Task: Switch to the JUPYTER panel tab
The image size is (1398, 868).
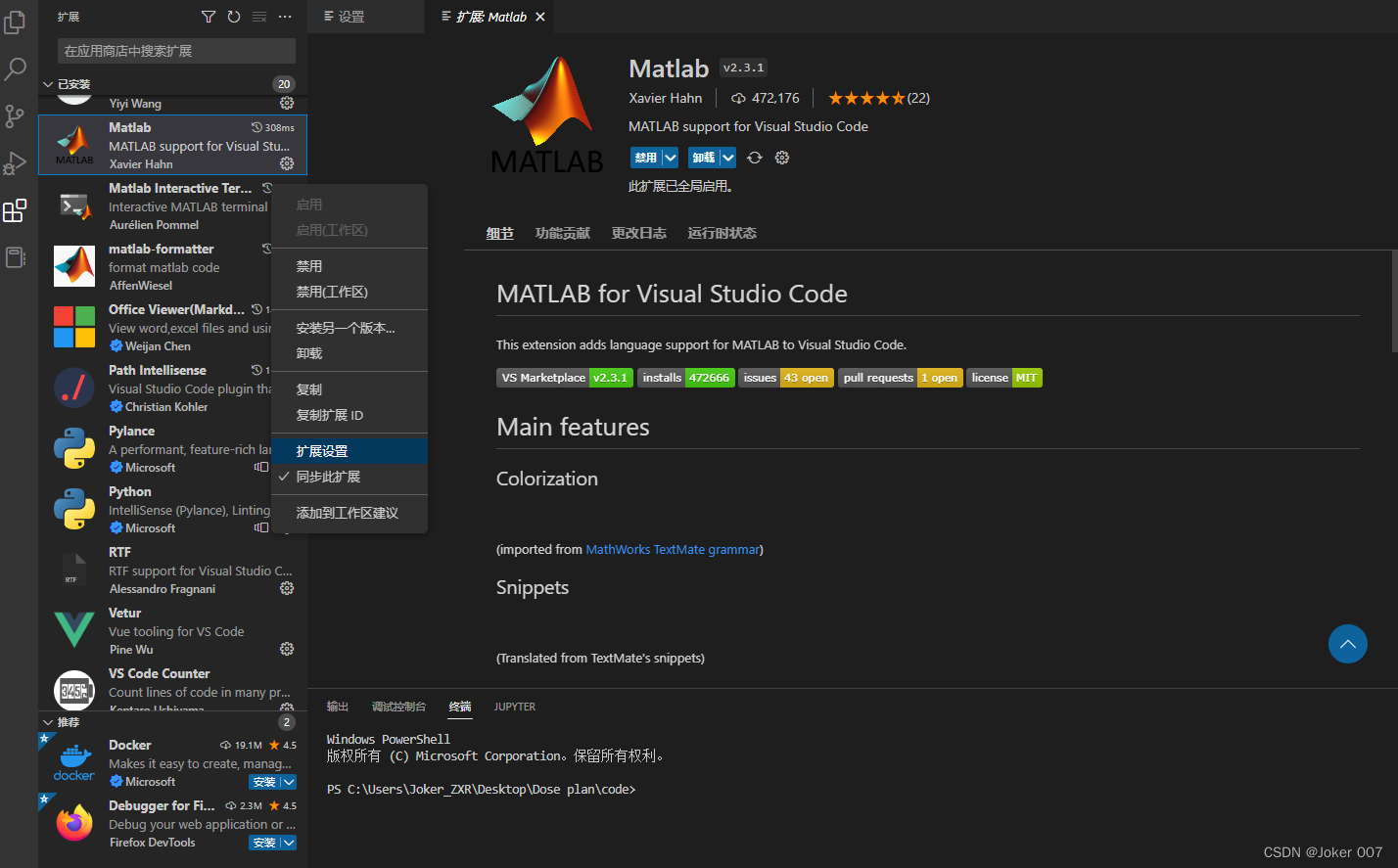Action: click(514, 706)
